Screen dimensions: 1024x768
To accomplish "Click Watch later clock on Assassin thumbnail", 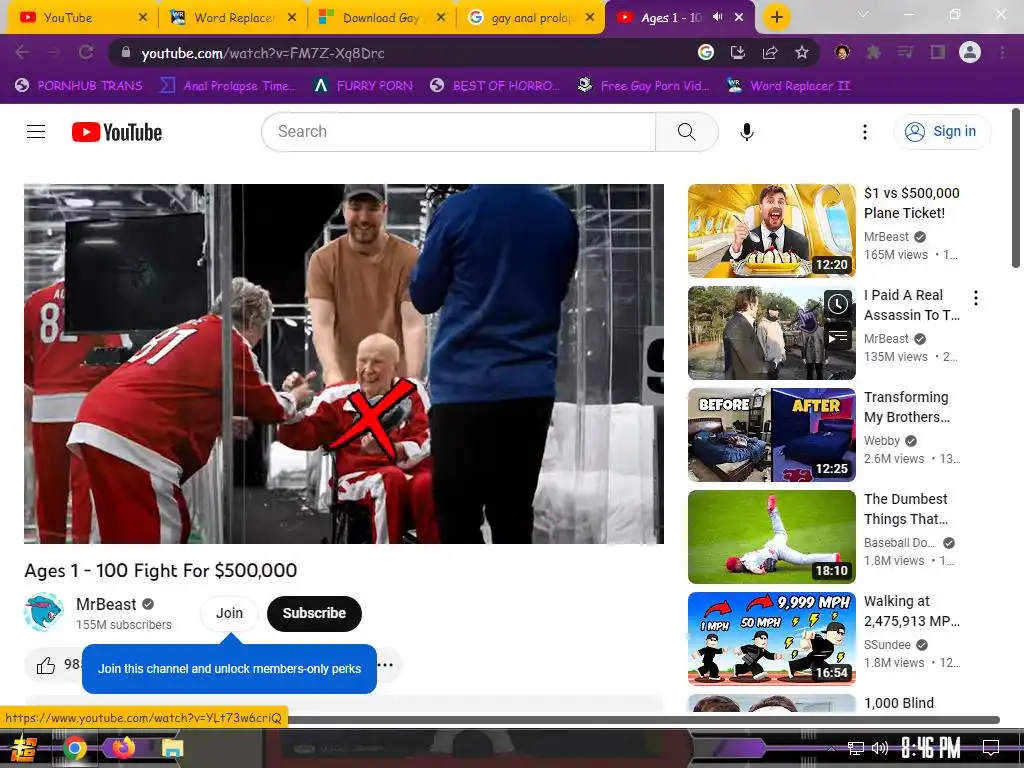I will [838, 304].
